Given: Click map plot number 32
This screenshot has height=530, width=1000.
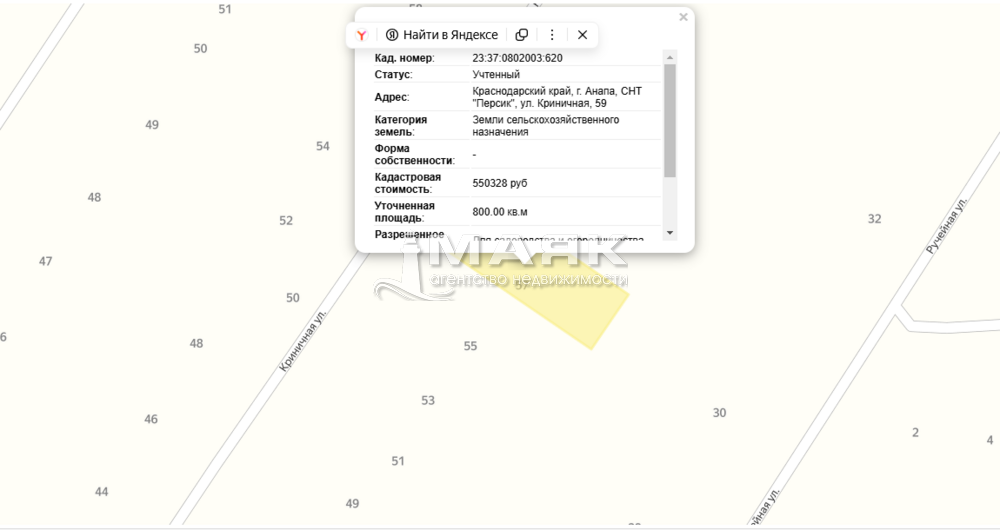Looking at the screenshot, I should (x=874, y=219).
